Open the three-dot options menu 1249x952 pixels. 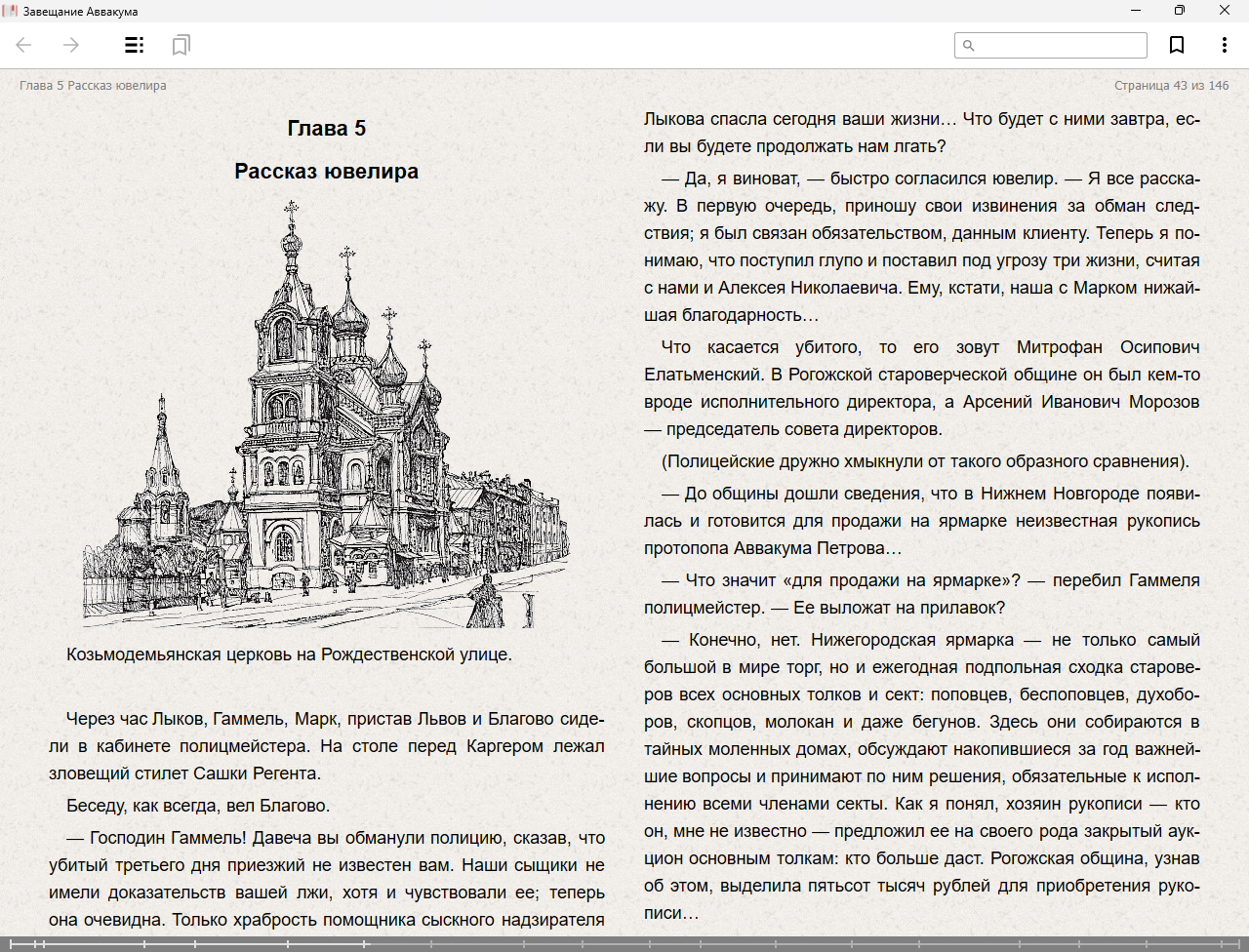coord(1224,45)
